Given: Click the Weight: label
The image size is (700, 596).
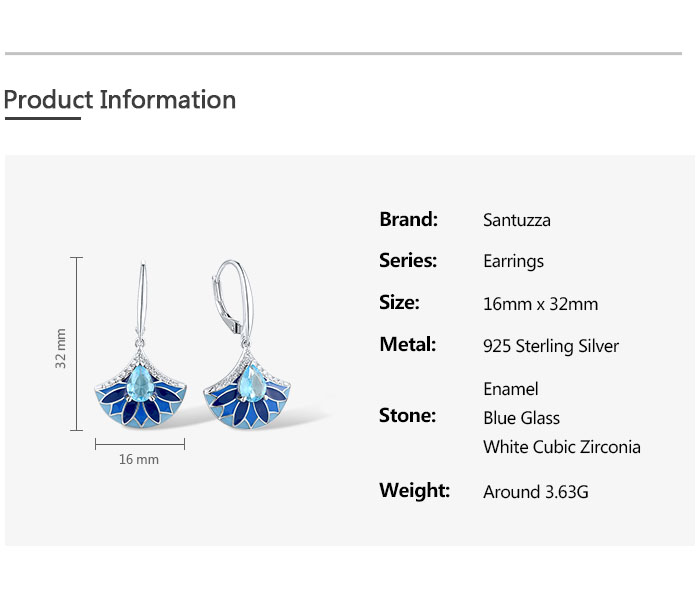Looking at the screenshot, I should [x=414, y=490].
